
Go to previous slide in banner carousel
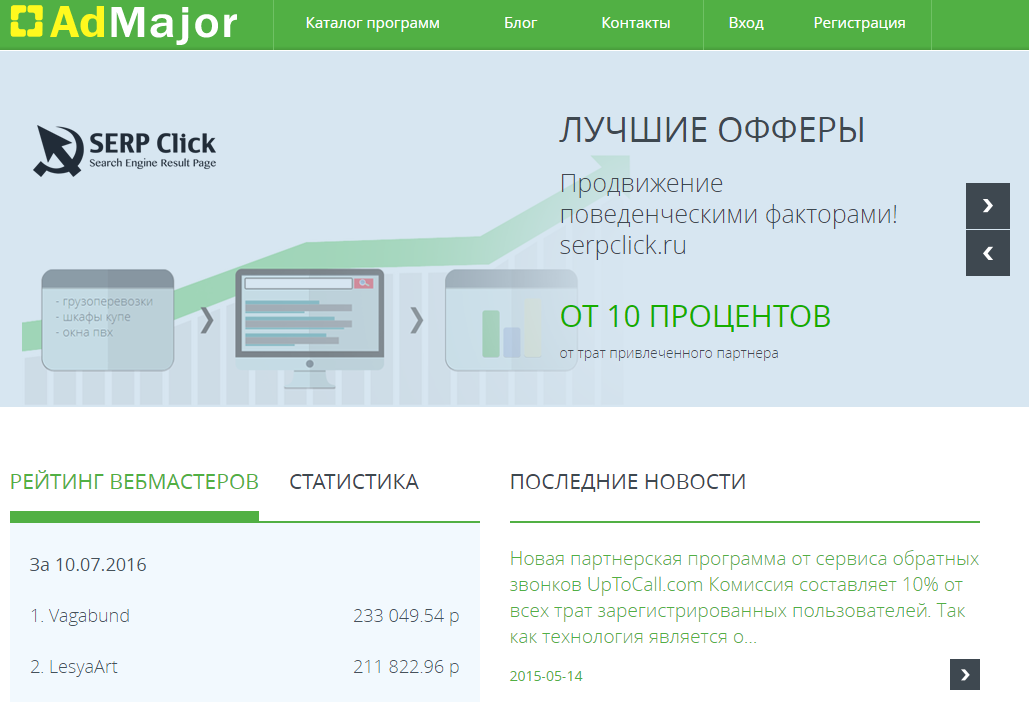click(x=988, y=253)
